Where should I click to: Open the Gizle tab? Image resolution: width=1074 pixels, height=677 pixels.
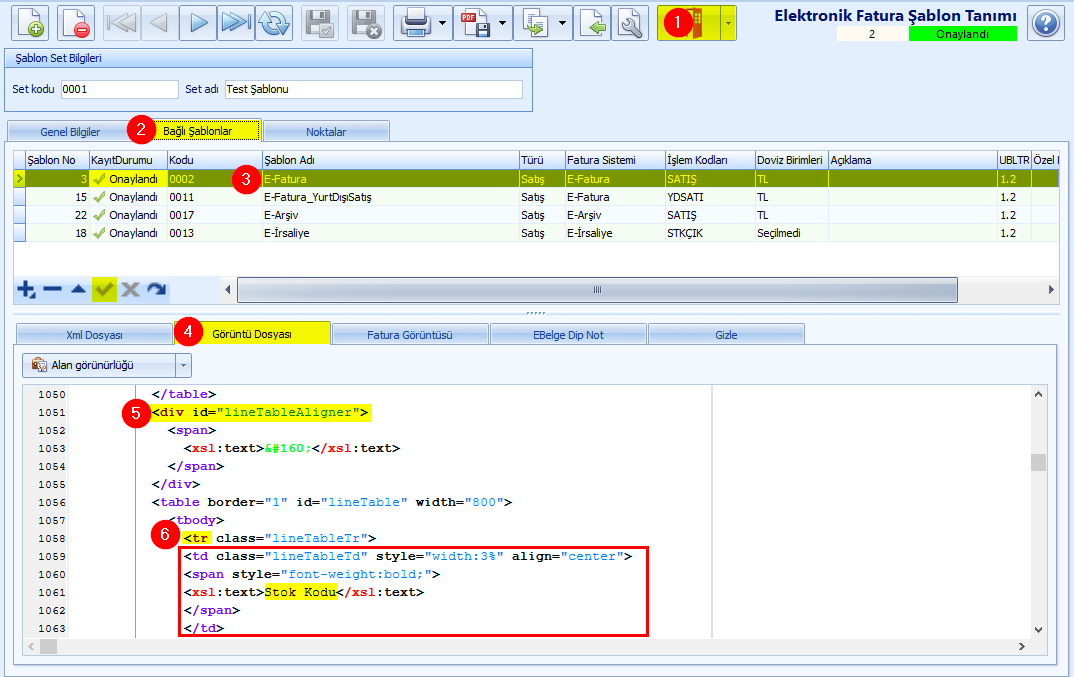pos(726,334)
